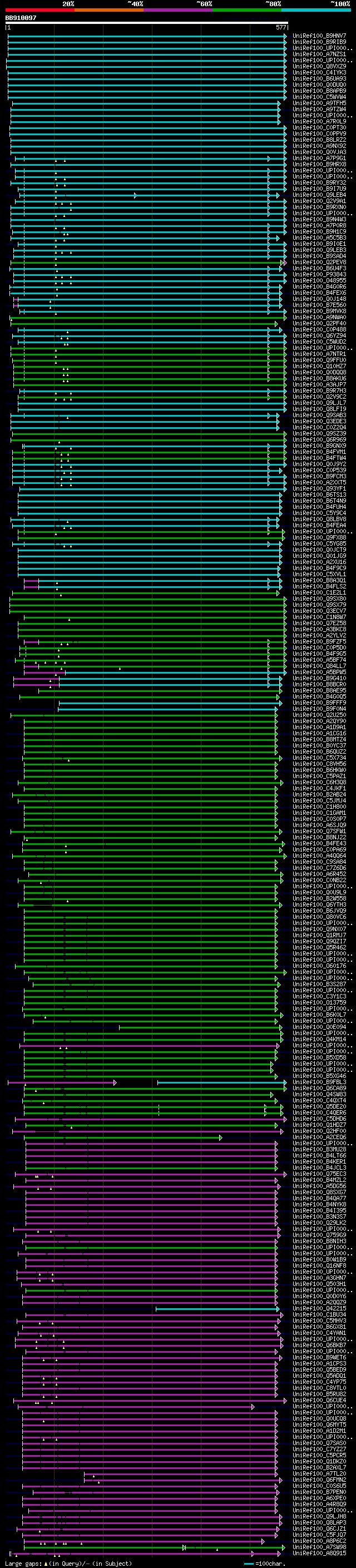Open hit UniRef100_Q8VXZ9

319,66
